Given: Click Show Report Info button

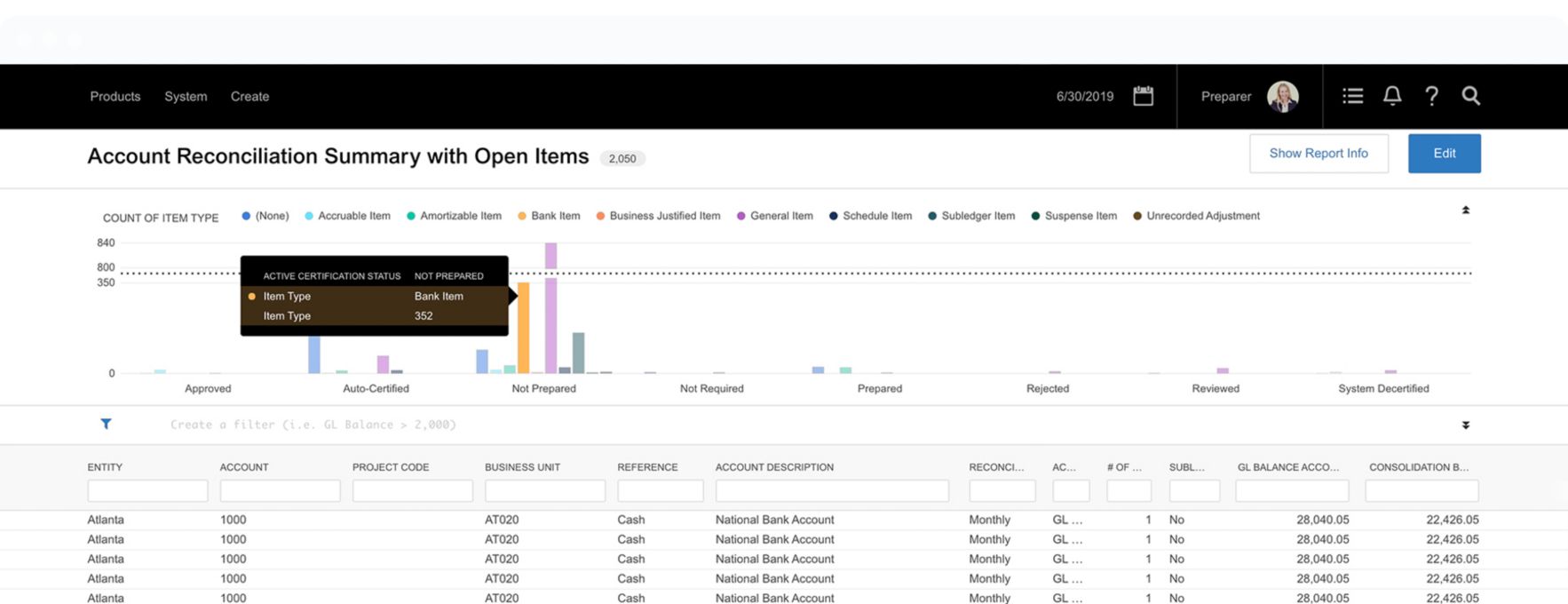Looking at the screenshot, I should [x=1319, y=154].
